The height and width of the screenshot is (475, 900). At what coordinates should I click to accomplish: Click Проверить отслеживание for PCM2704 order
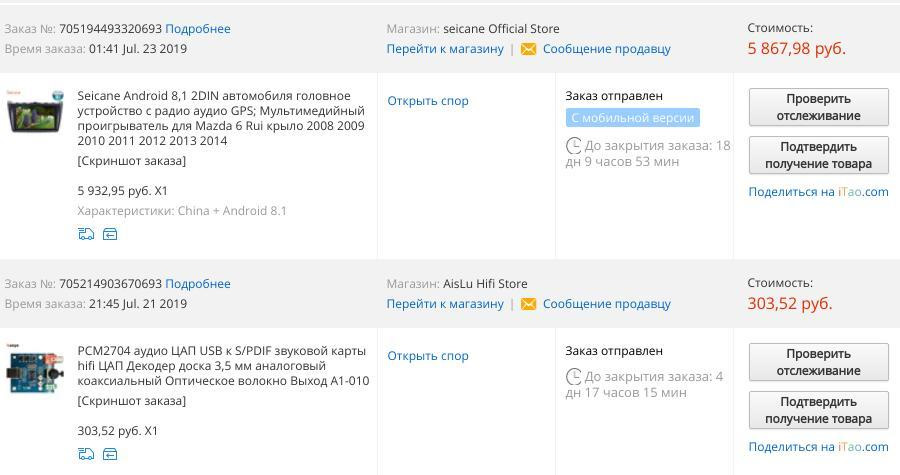click(x=818, y=362)
